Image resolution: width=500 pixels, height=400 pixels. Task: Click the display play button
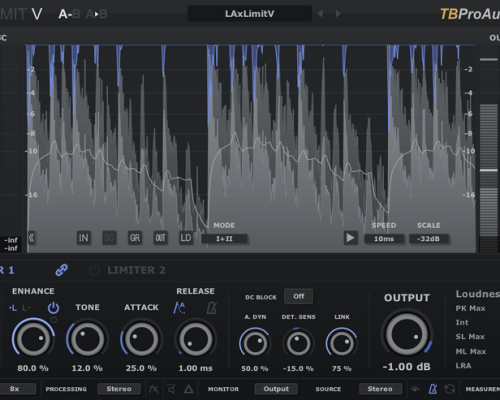point(351,238)
